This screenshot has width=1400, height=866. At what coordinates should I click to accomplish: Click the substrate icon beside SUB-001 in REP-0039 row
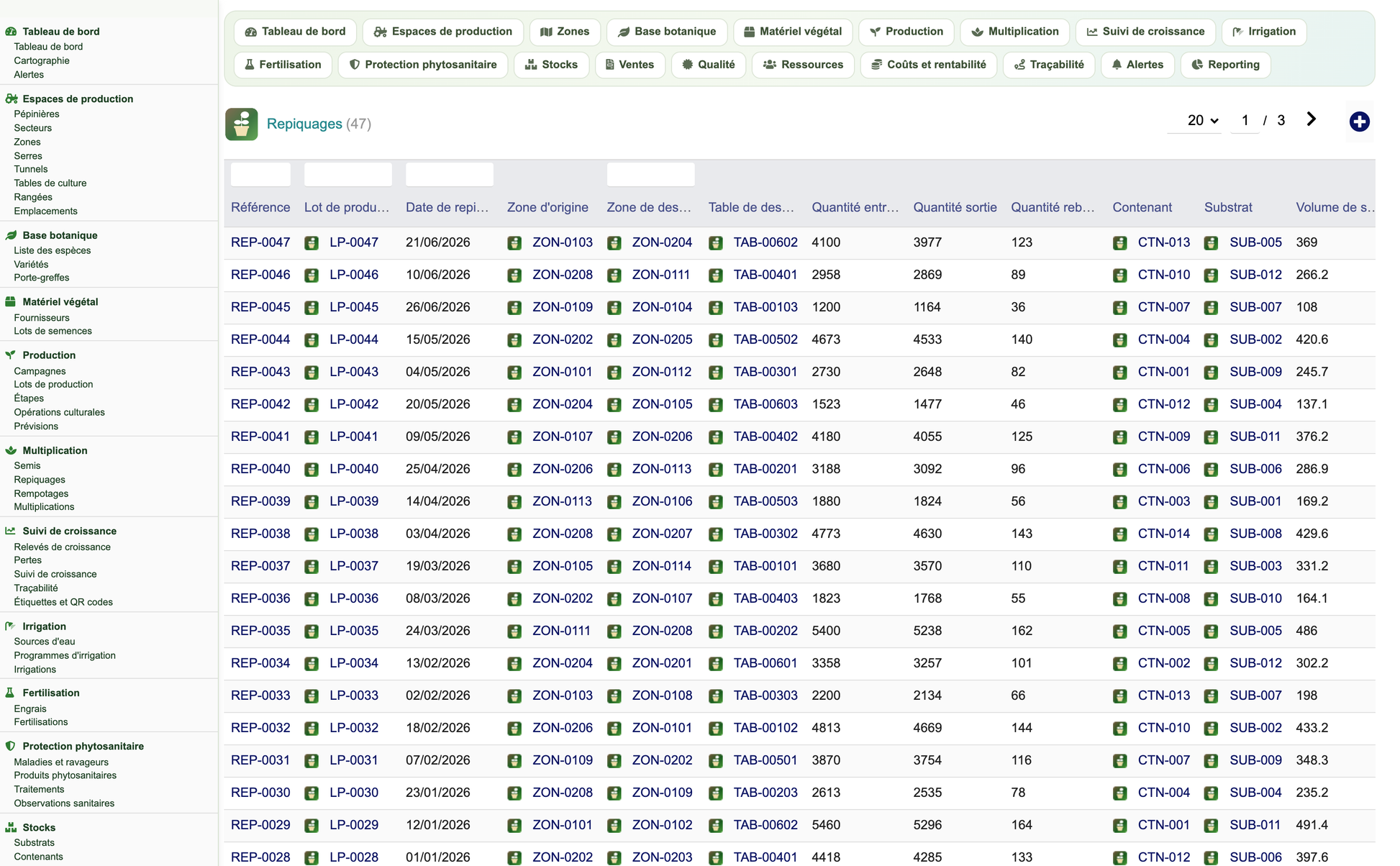[1212, 502]
